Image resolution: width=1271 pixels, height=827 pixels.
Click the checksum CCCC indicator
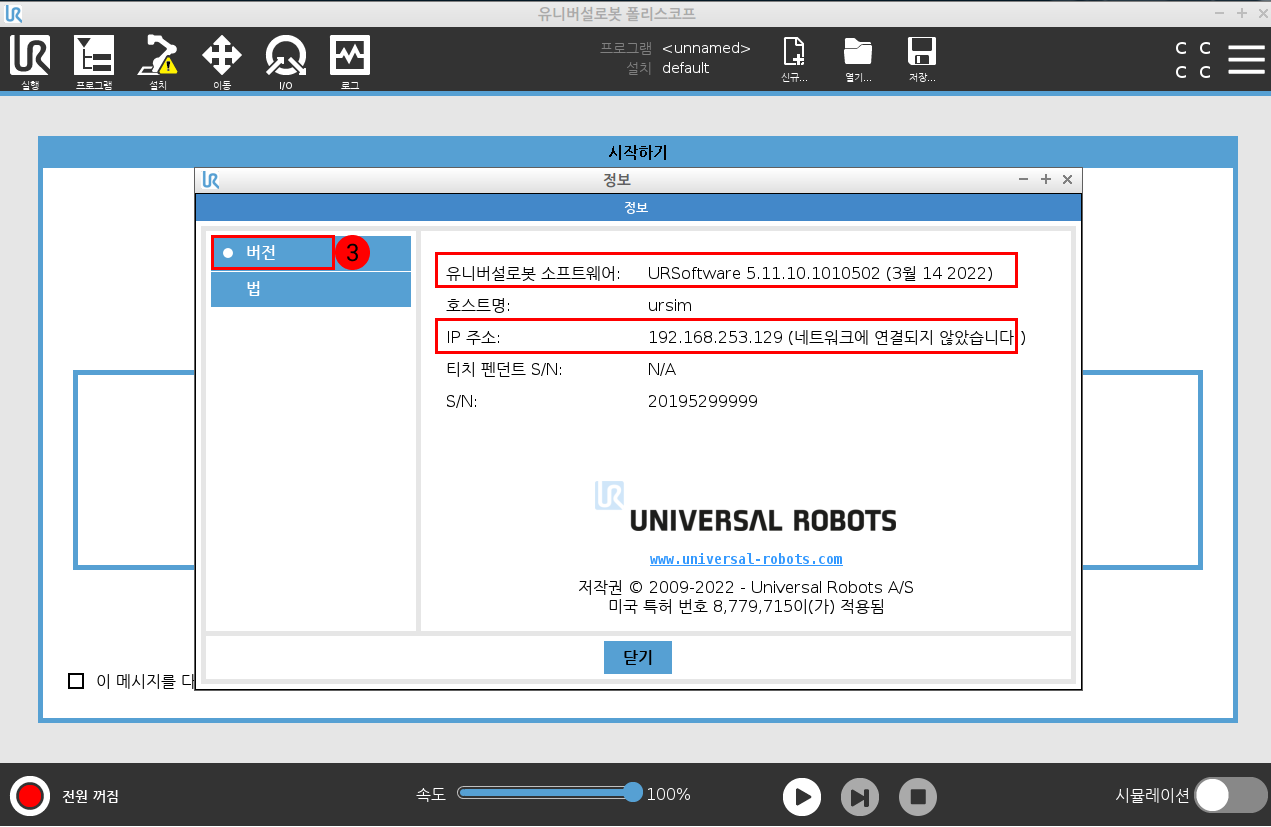[1193, 60]
